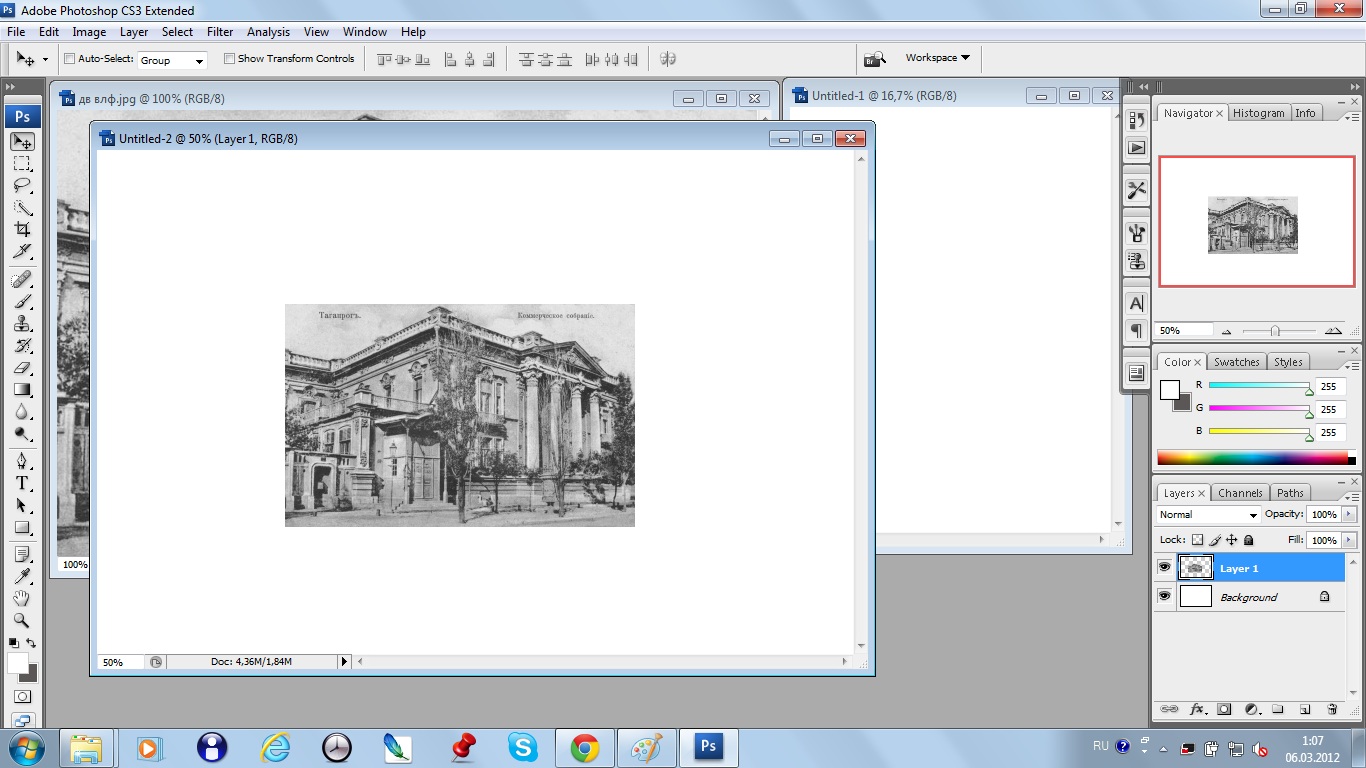The image size is (1366, 768).
Task: Hide Layer 1 with its eye icon
Action: (1164, 568)
